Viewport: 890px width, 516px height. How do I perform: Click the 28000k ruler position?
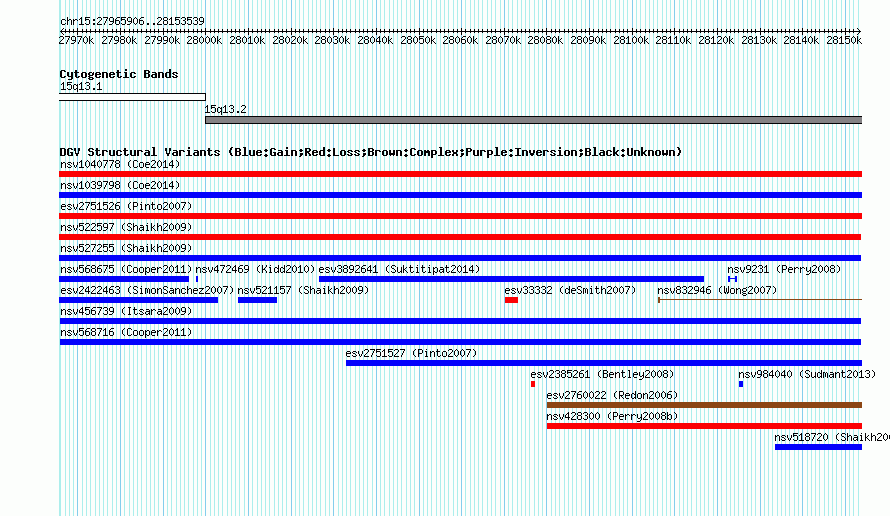tap(204, 40)
